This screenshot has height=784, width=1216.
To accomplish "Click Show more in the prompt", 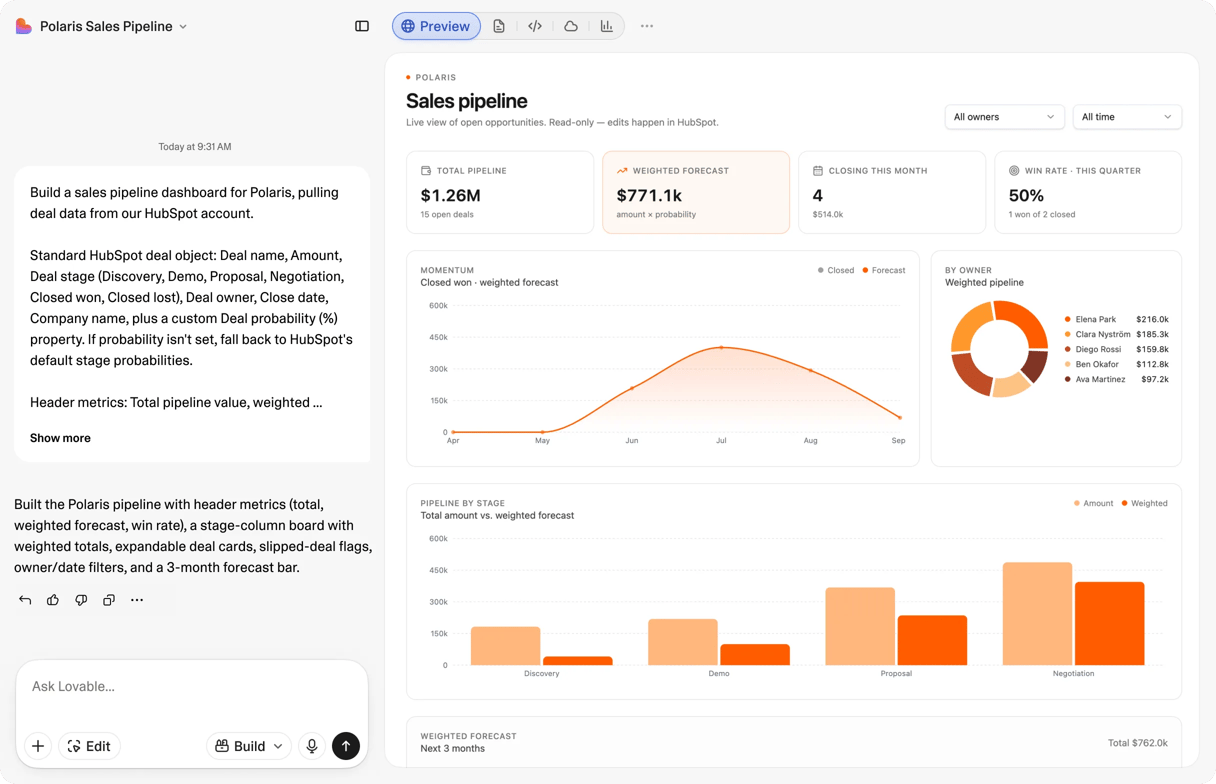I will [60, 438].
